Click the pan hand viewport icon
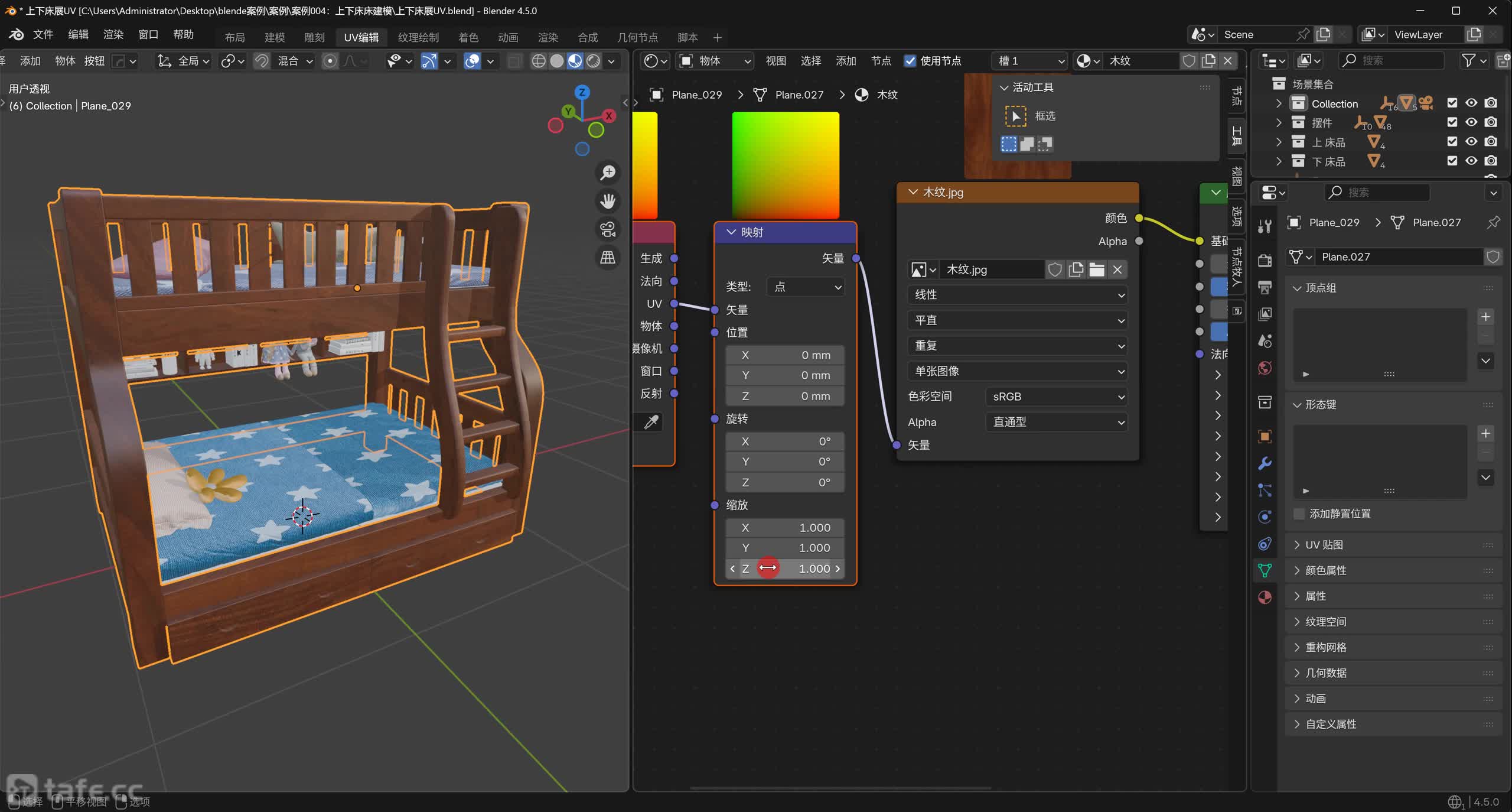This screenshot has height=812, width=1512. (608, 201)
